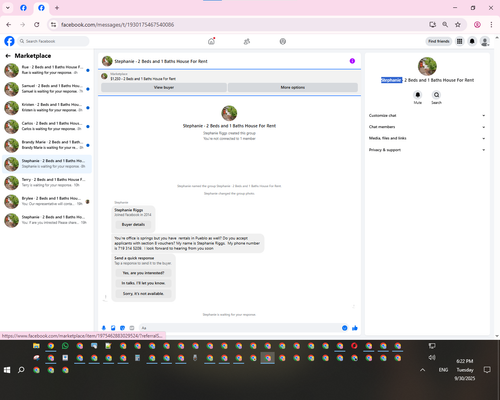
Task: Attach a file using the composer icon
Action: coord(113,328)
